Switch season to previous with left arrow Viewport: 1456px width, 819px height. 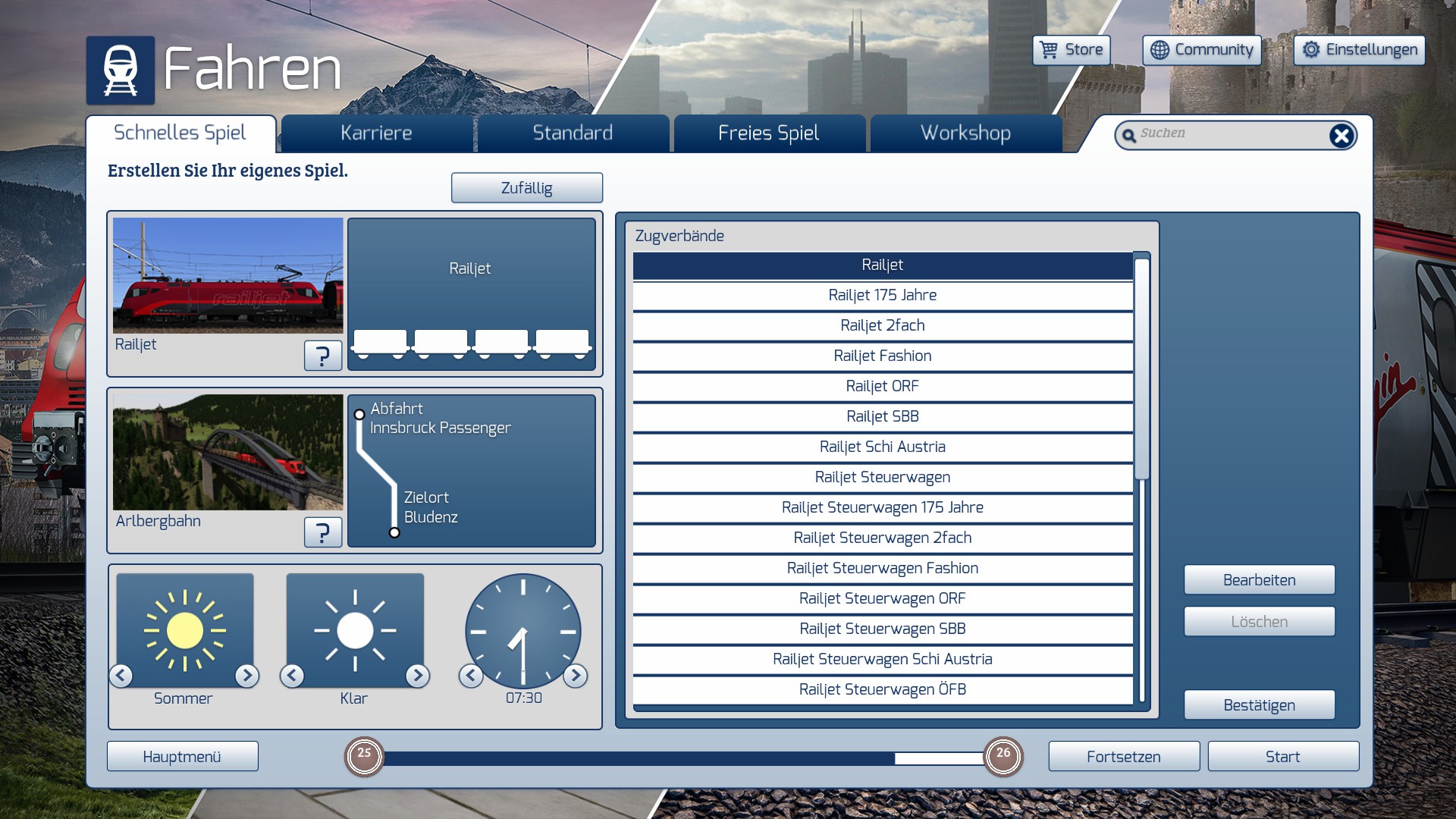coord(121,675)
